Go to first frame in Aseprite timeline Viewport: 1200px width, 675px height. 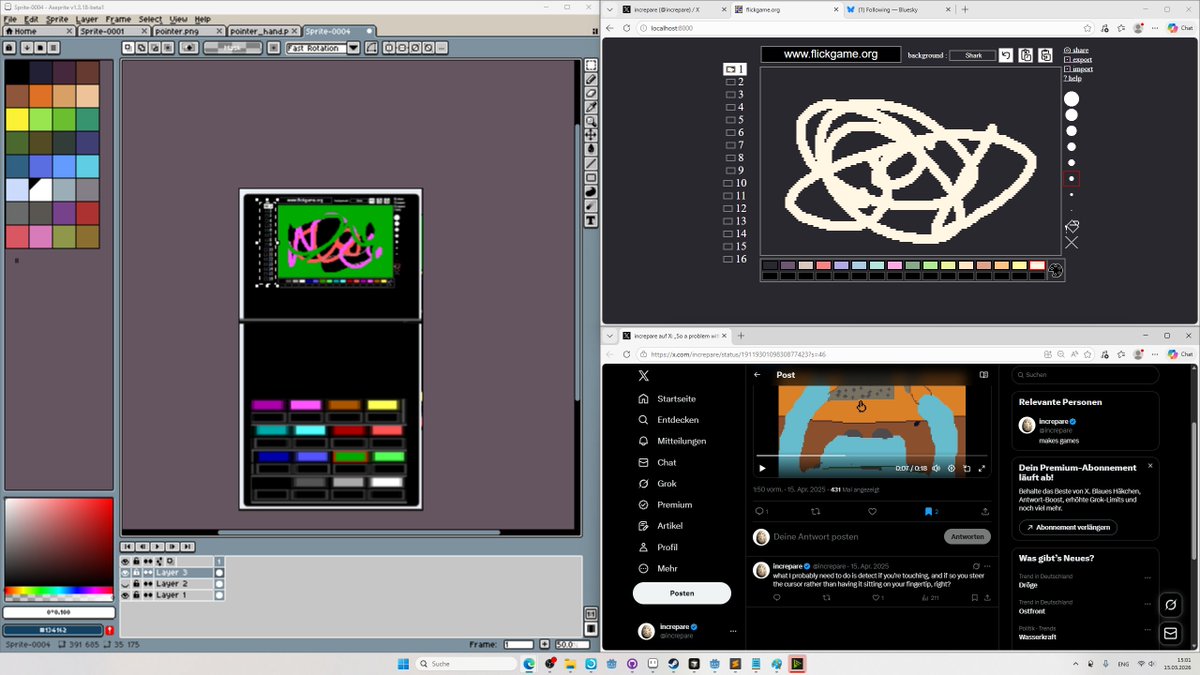tap(128, 547)
